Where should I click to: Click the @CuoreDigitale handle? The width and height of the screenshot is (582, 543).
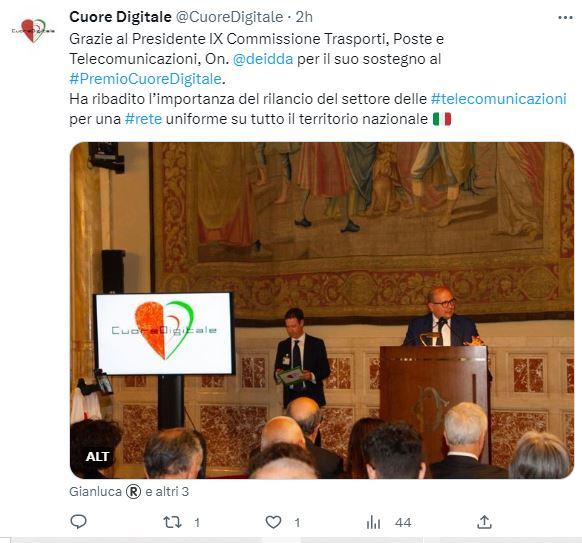[x=229, y=17]
